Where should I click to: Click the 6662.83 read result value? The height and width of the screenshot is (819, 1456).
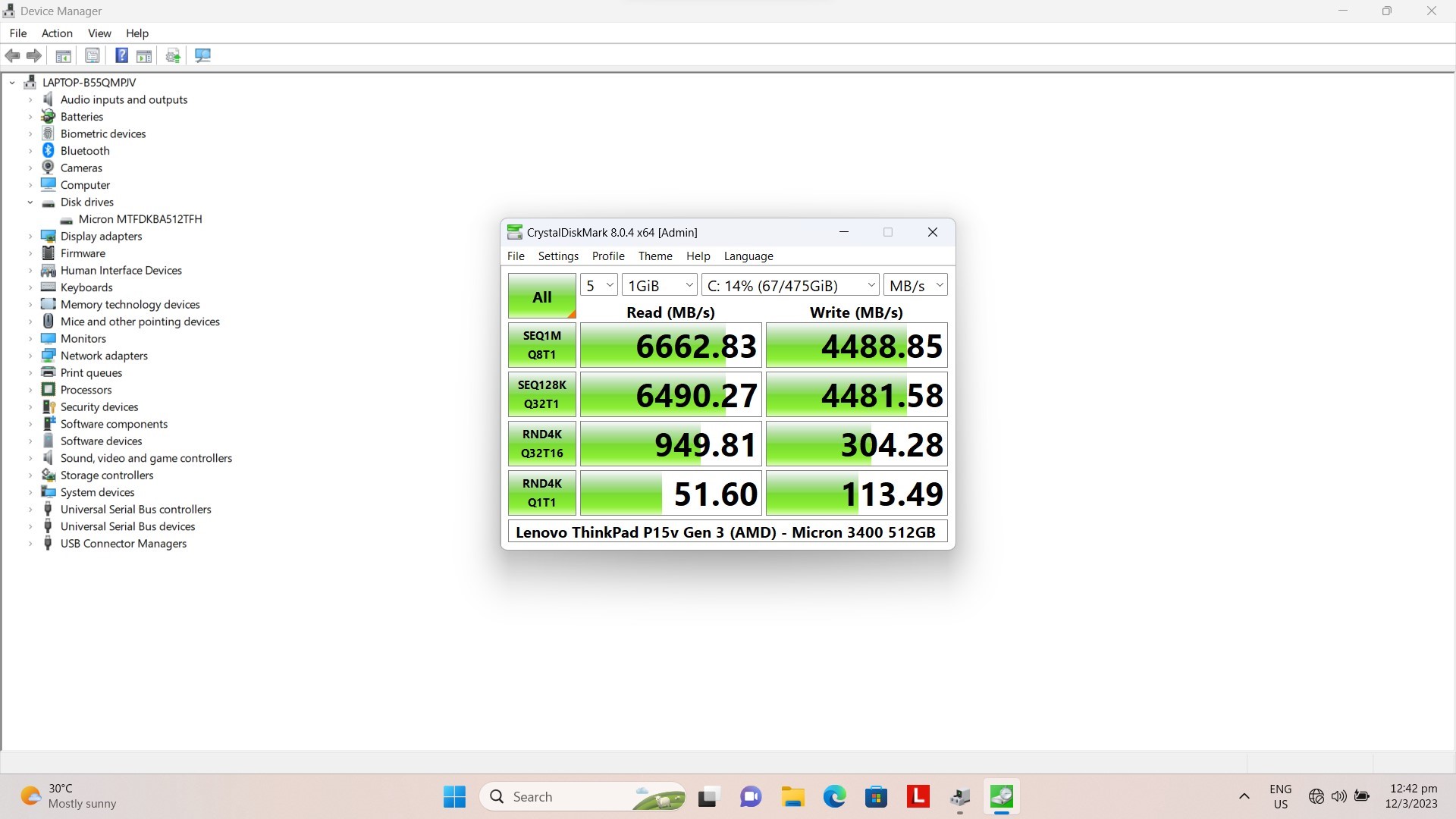pos(671,346)
